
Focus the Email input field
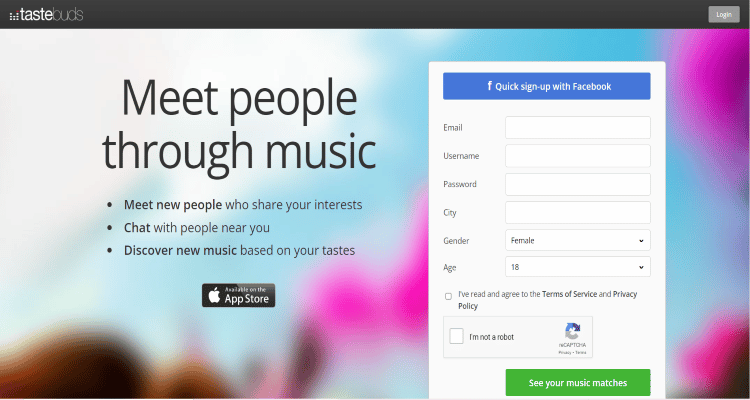point(577,127)
